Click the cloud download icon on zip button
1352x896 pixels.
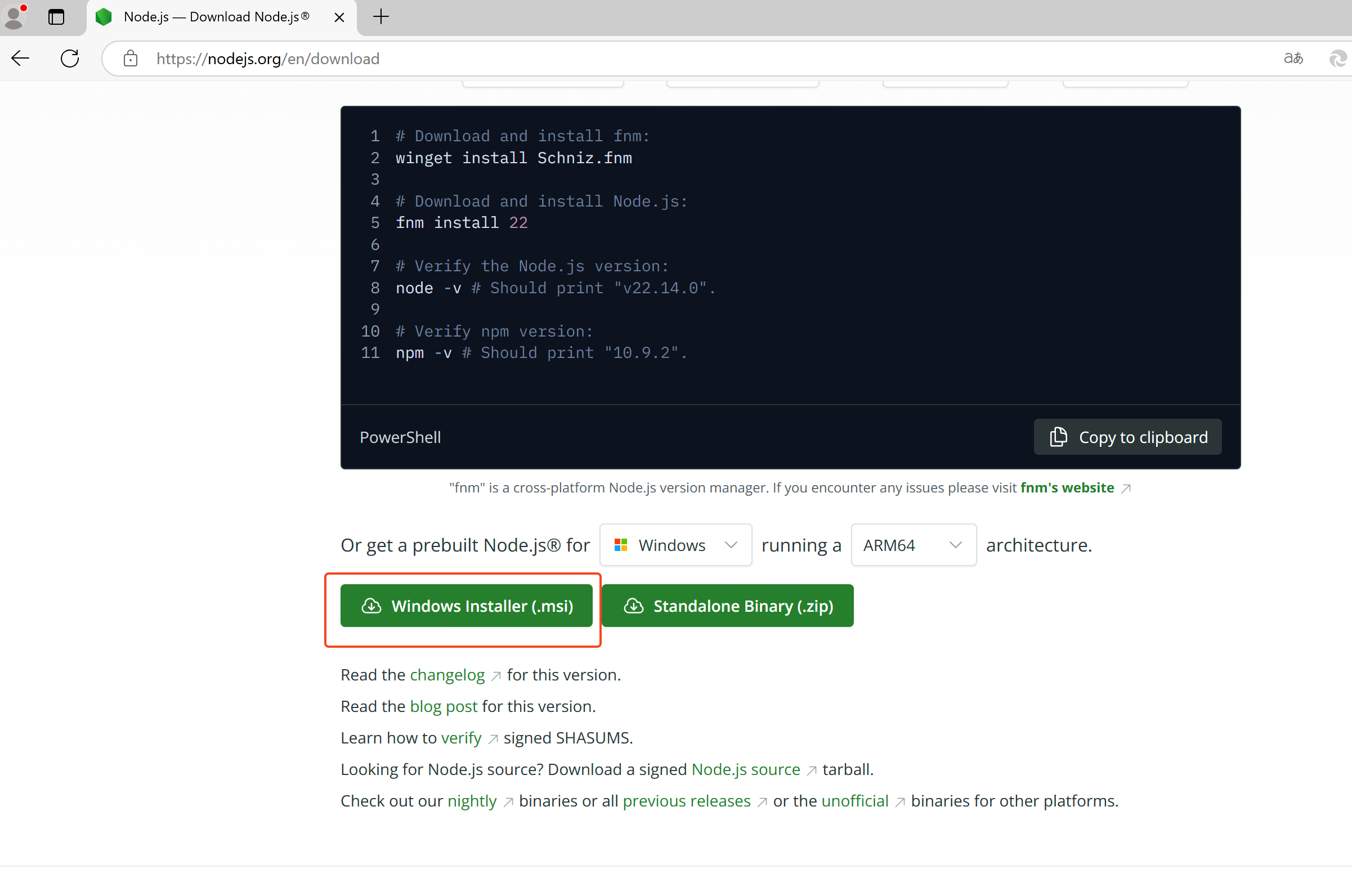[x=634, y=606]
